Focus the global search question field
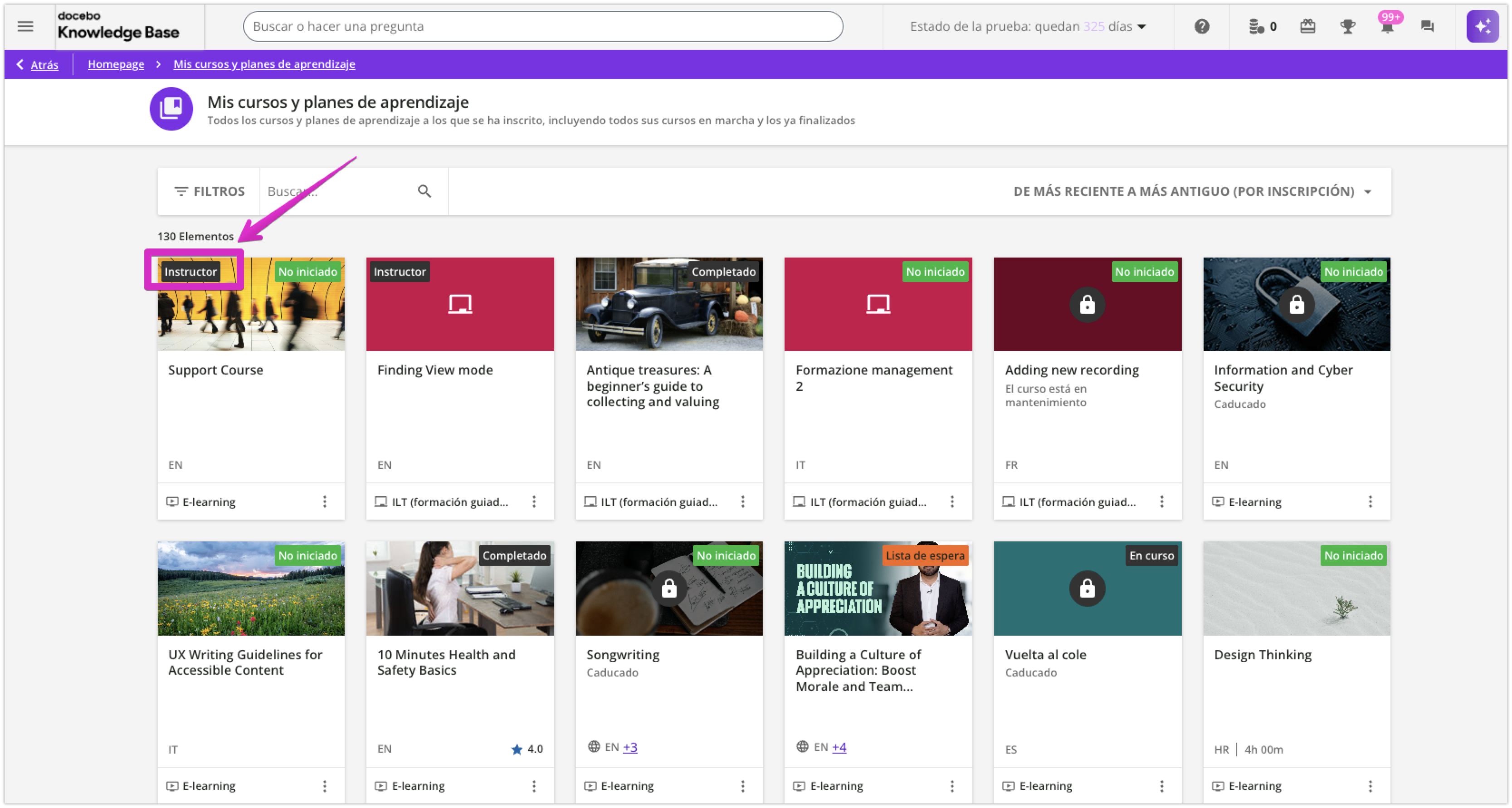Image resolution: width=1512 pixels, height=808 pixels. pos(542,26)
